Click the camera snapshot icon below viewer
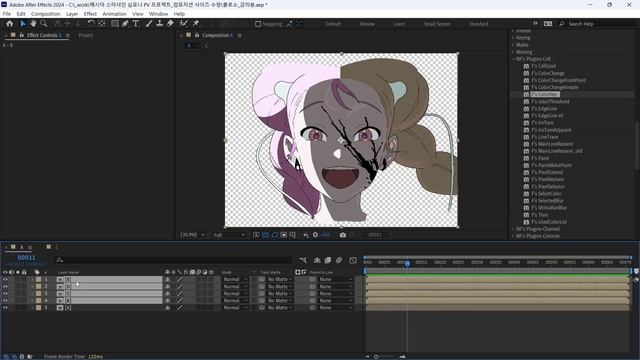This screenshot has width=640, height=360. (342, 235)
